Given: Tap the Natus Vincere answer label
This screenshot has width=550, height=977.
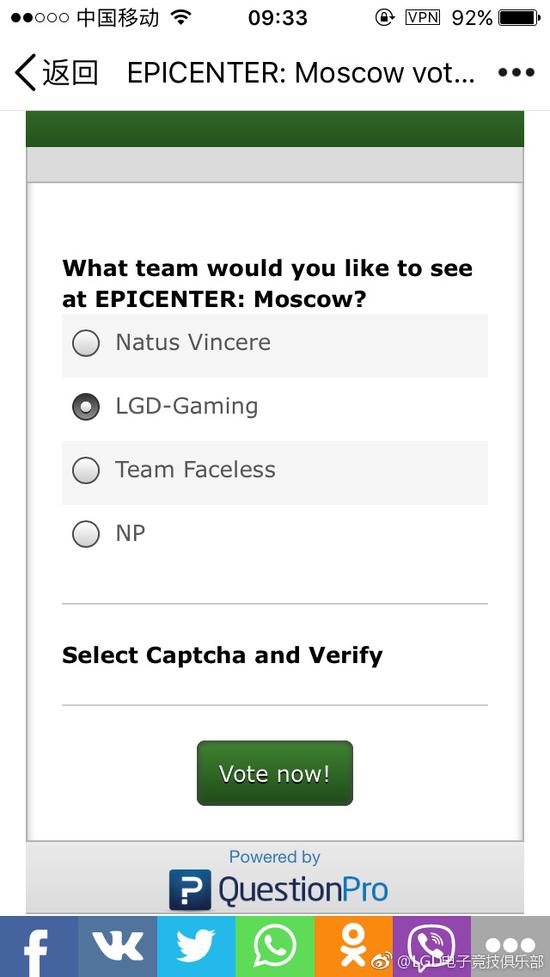Looking at the screenshot, I should [x=193, y=342].
